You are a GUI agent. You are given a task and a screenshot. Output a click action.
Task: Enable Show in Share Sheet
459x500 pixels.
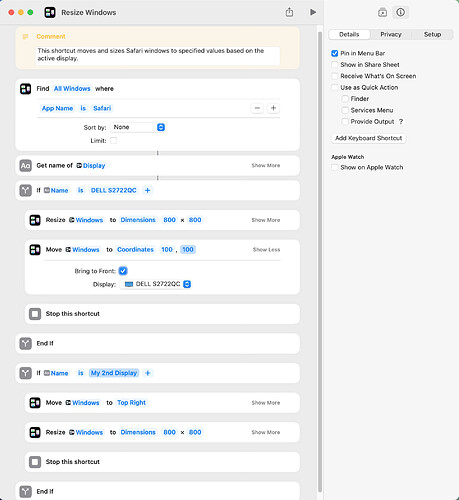(335, 65)
